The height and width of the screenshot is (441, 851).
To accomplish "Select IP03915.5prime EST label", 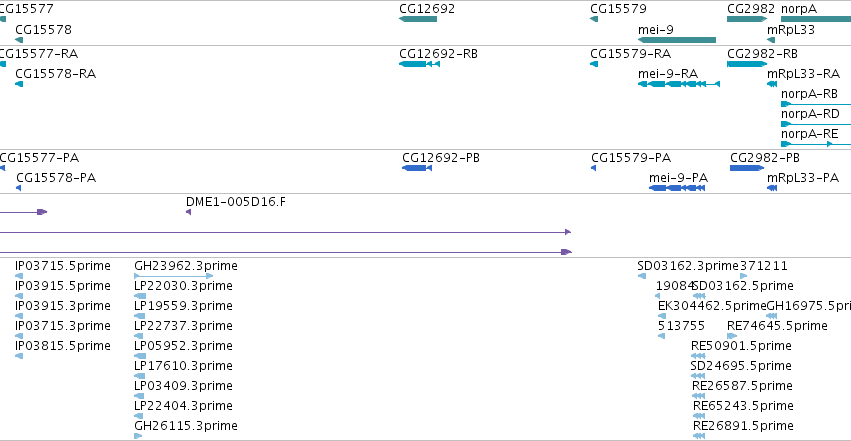I will (62, 286).
